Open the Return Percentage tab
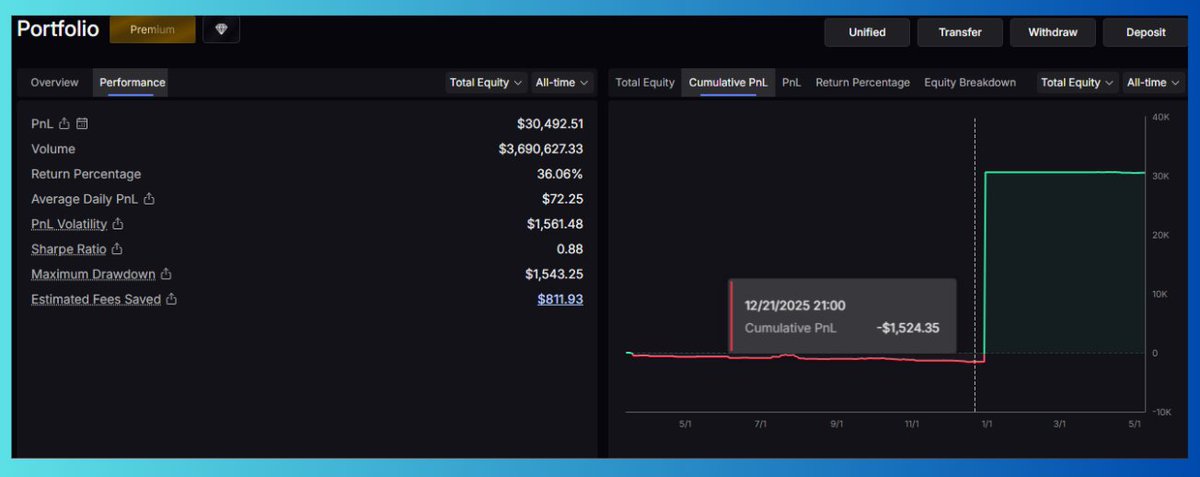 coord(863,83)
